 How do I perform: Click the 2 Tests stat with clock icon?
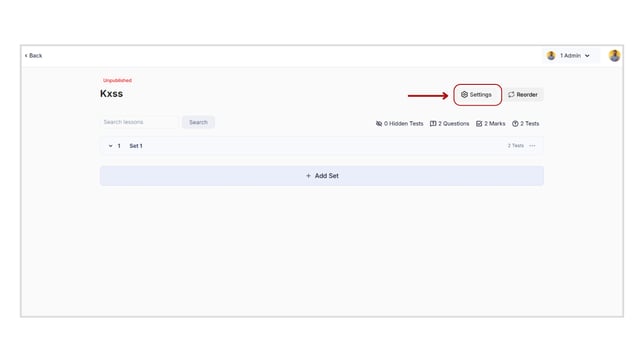[525, 123]
